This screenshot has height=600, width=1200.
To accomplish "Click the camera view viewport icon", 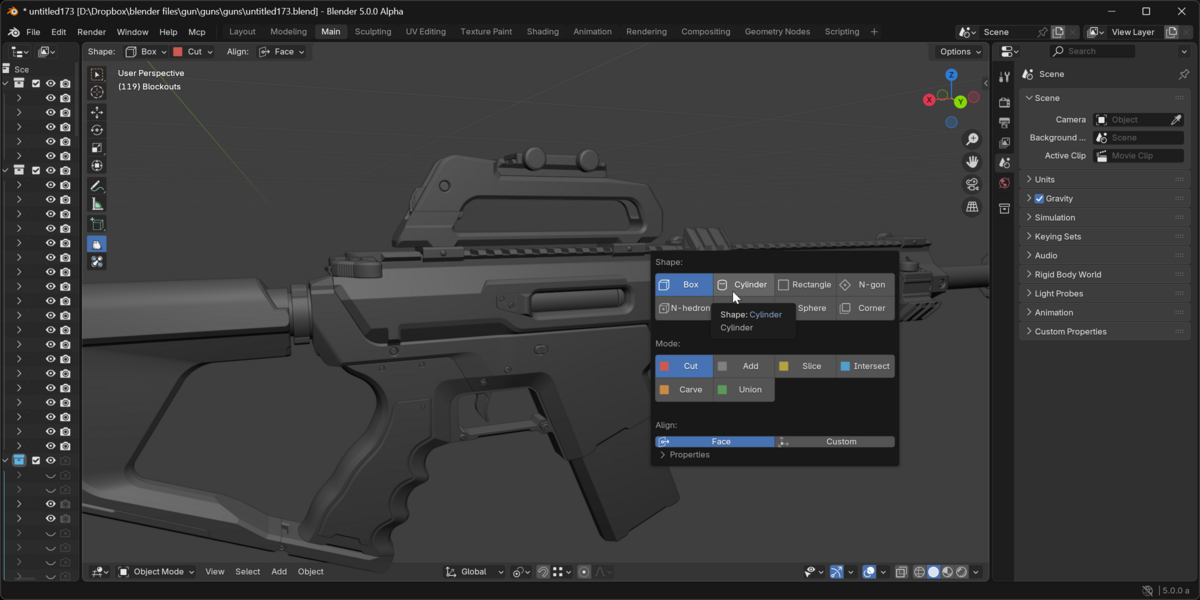I will (x=972, y=184).
